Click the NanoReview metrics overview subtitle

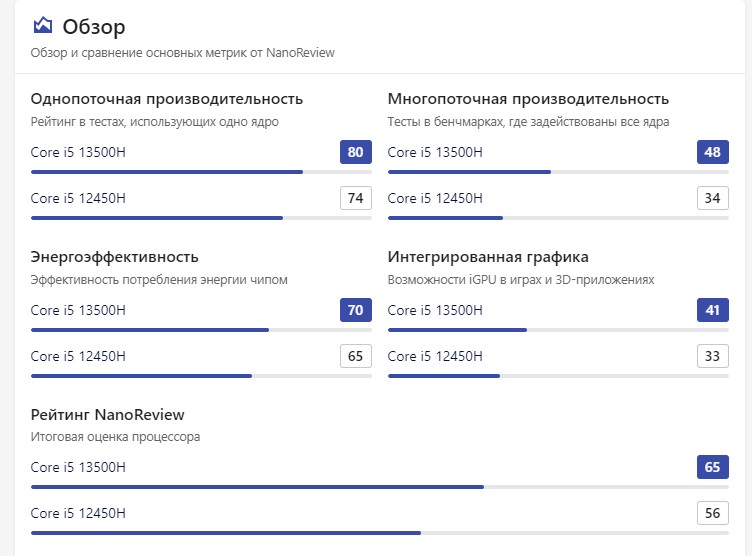click(182, 53)
